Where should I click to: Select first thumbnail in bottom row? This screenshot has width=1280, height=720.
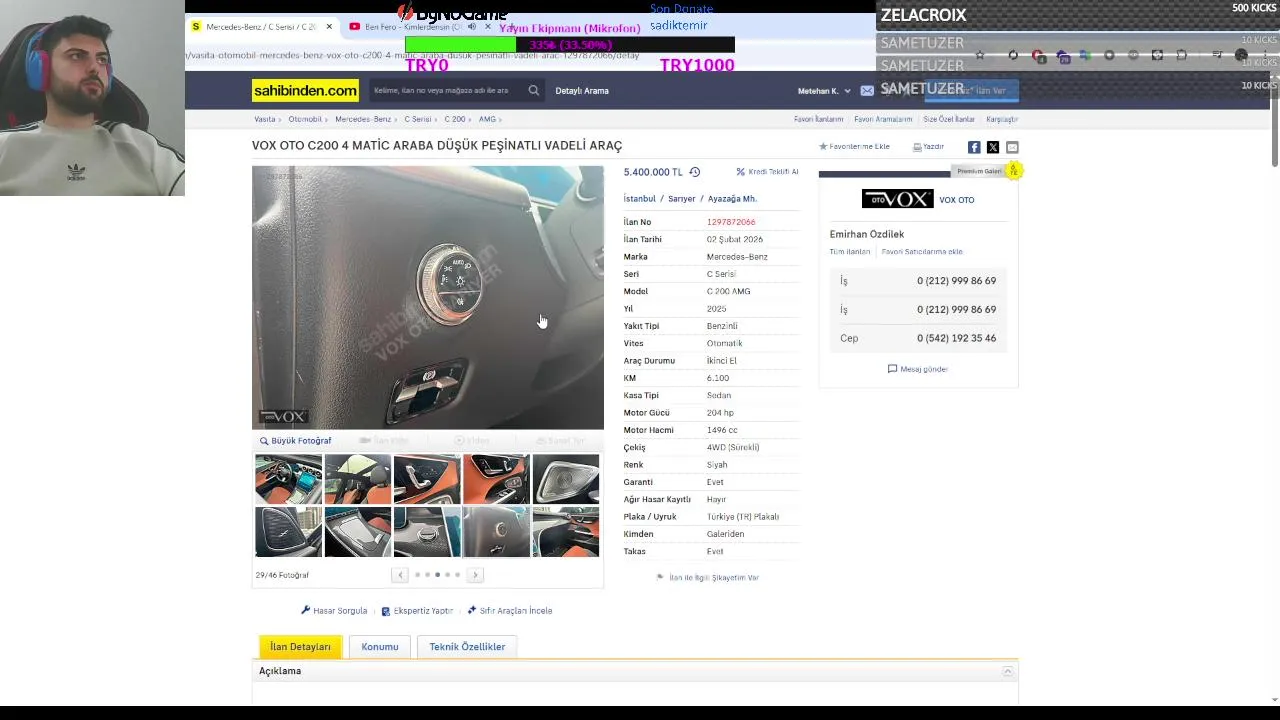[288, 532]
